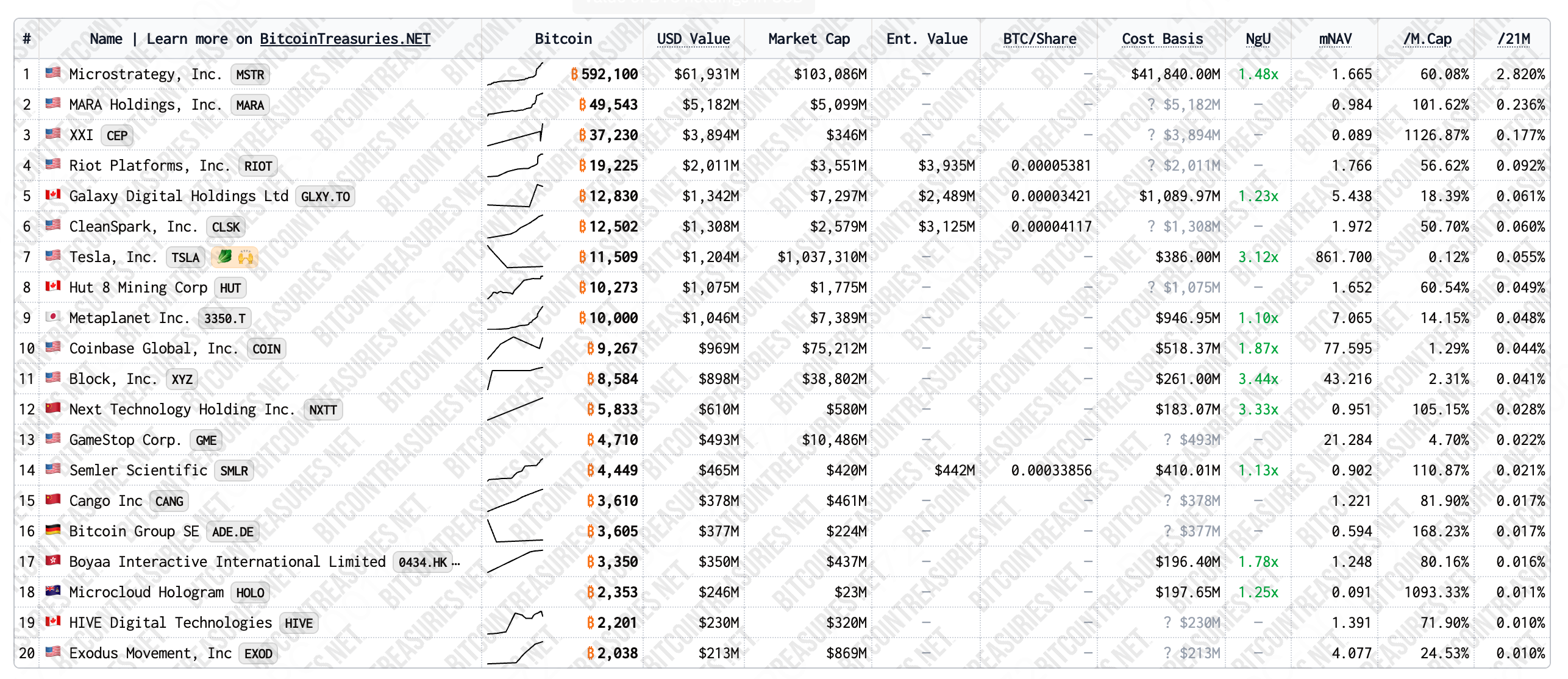Image resolution: width=1568 pixels, height=679 pixels.
Task: Click the 0434.HK ticker badge
Action: click(422, 562)
